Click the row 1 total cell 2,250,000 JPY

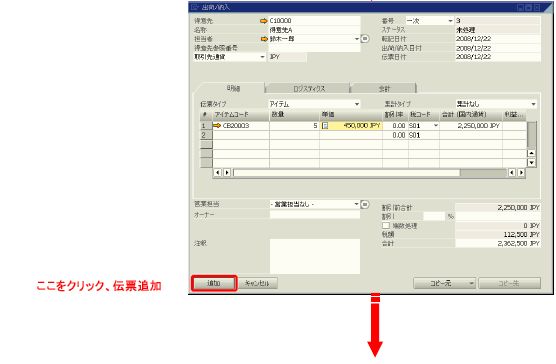click(x=471, y=125)
